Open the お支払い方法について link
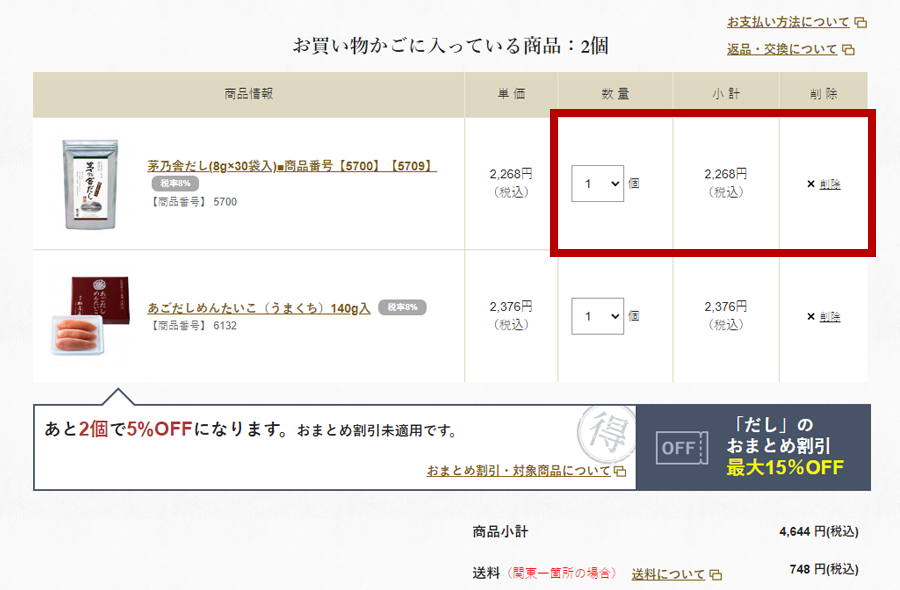Viewport: 900px width, 590px height. click(788, 22)
